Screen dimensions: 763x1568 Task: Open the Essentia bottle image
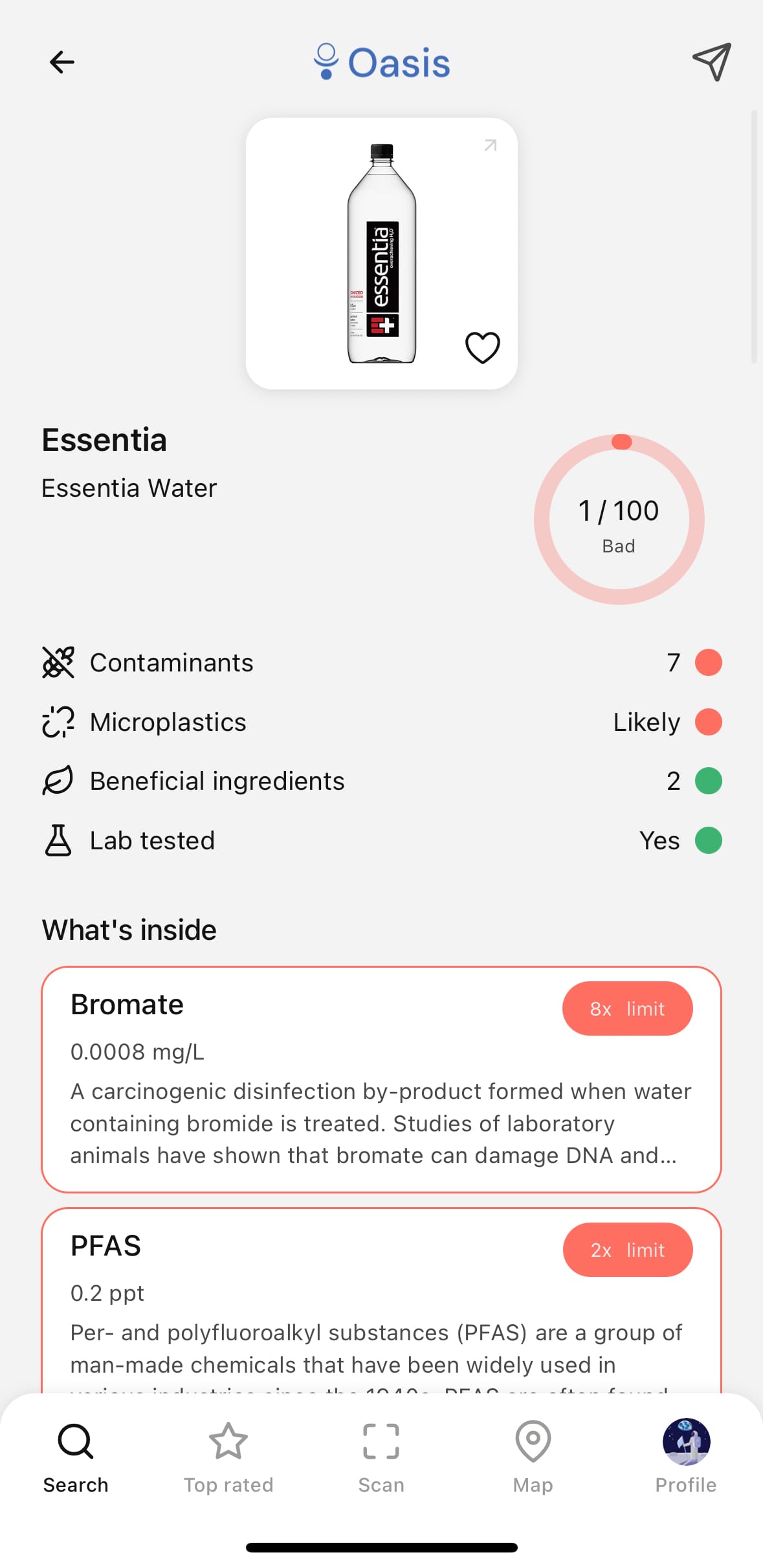click(381, 253)
